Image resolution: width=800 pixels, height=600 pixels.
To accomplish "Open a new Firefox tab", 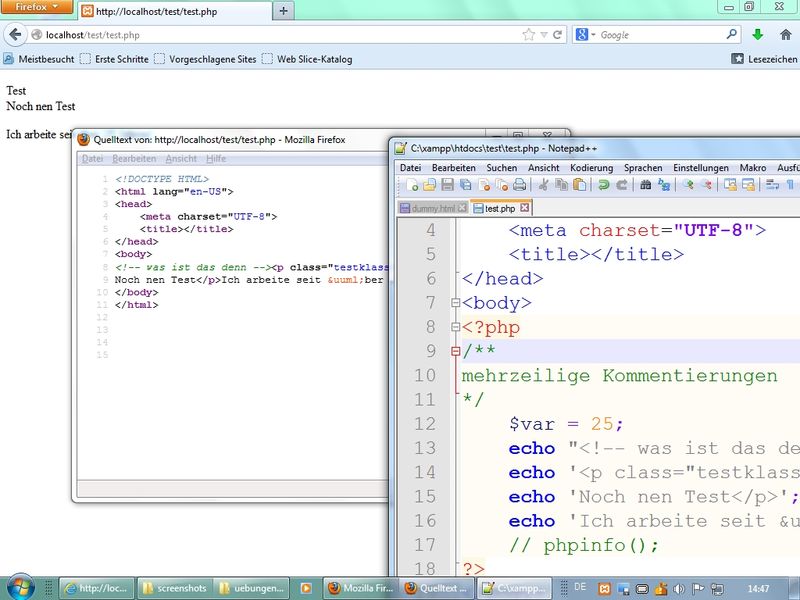I will 284,11.
